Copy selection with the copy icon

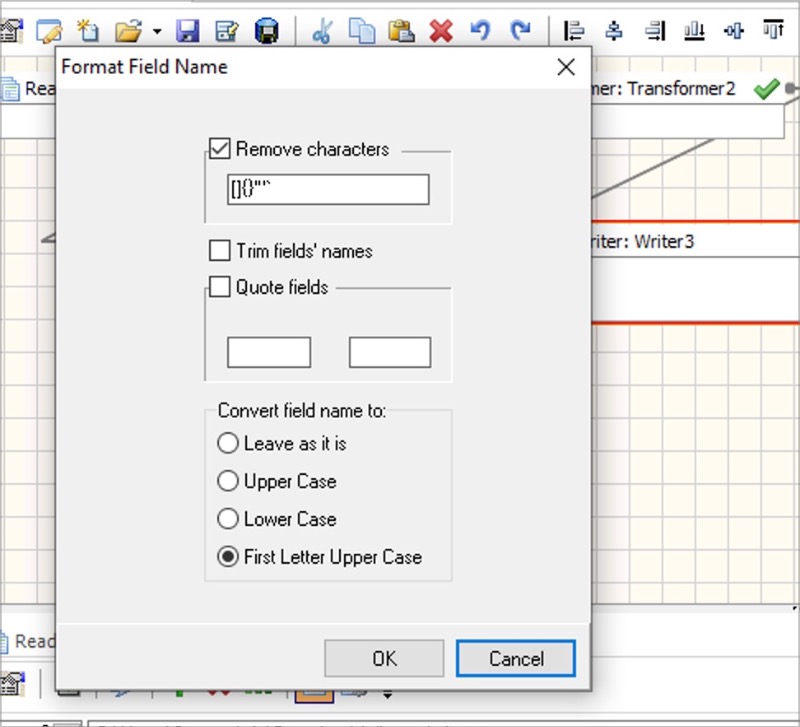coord(362,31)
